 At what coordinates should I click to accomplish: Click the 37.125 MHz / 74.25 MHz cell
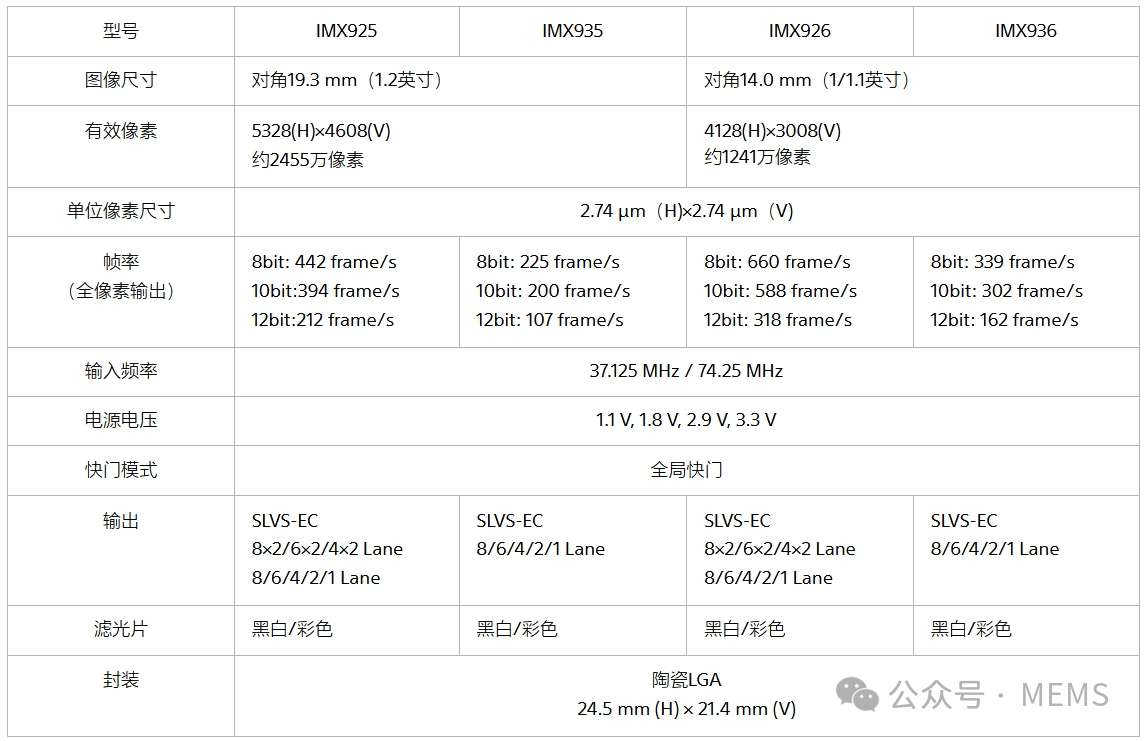tap(686, 371)
